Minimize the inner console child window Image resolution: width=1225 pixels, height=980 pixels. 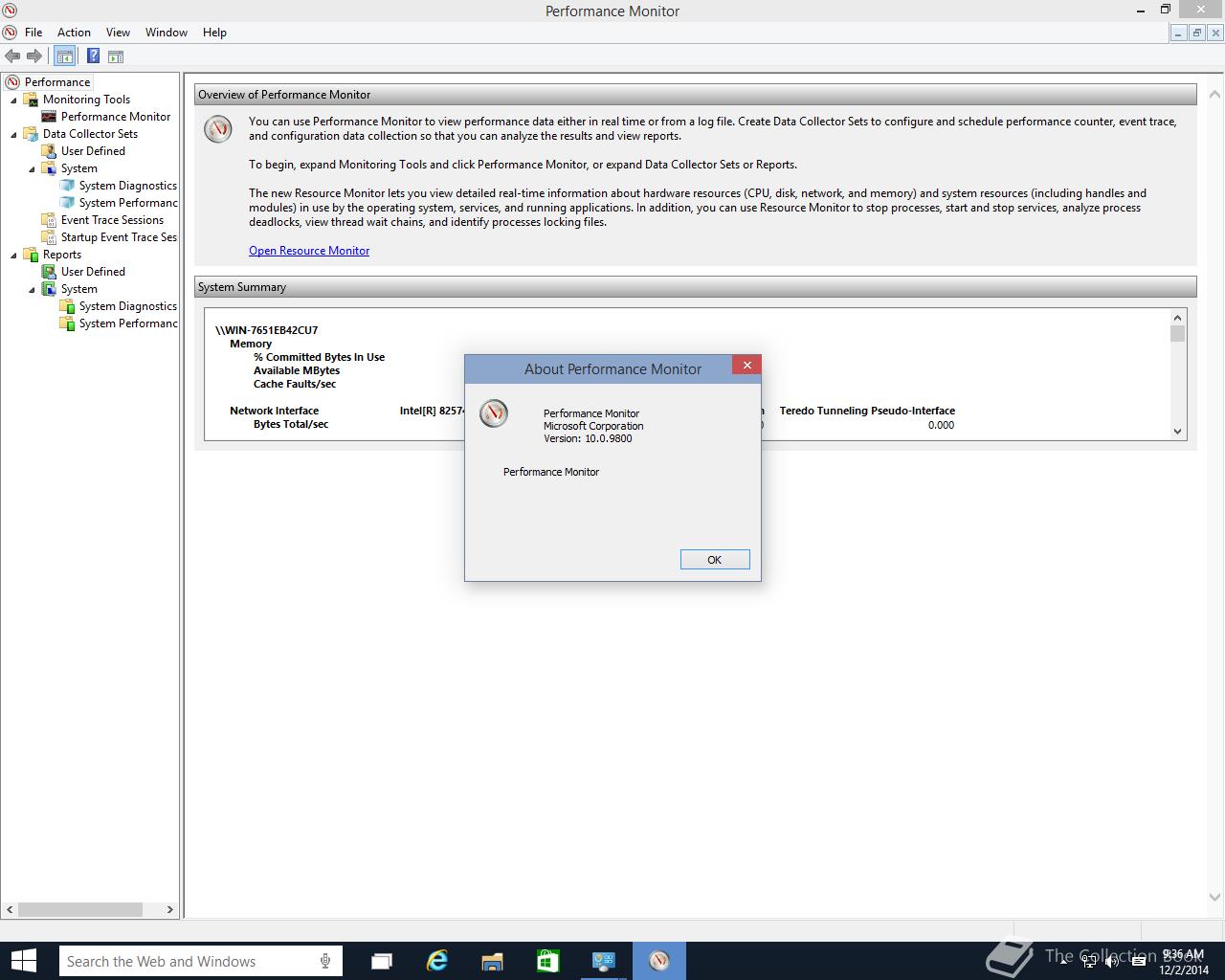click(1179, 33)
